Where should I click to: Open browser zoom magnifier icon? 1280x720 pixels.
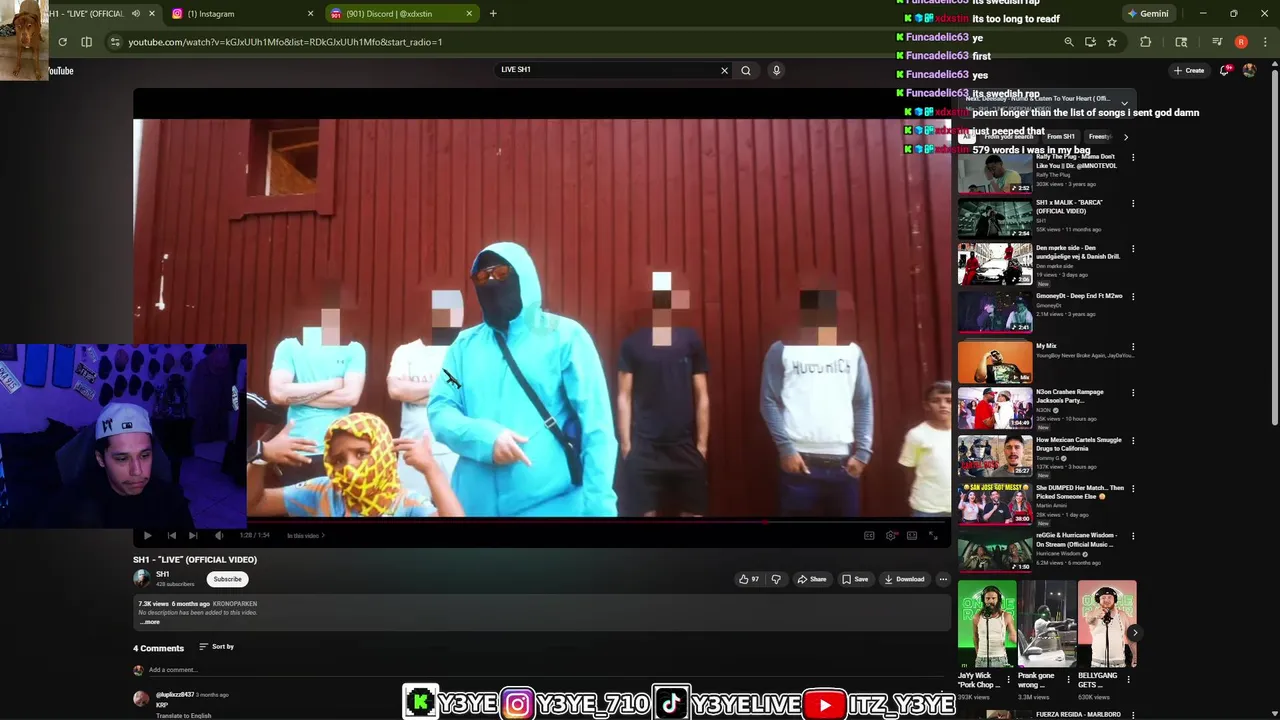pos(1068,42)
